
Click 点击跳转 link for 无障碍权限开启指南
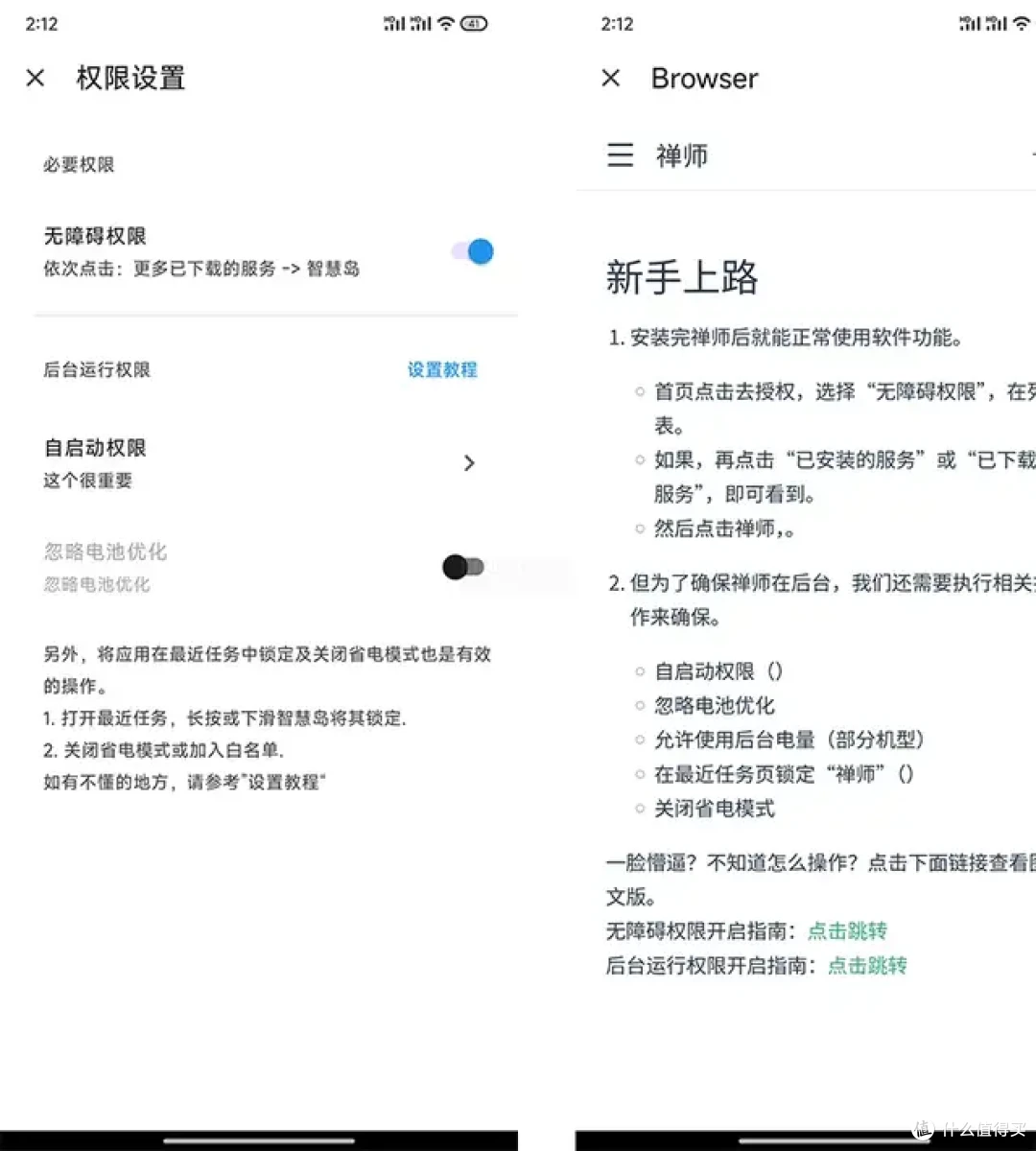(x=847, y=930)
